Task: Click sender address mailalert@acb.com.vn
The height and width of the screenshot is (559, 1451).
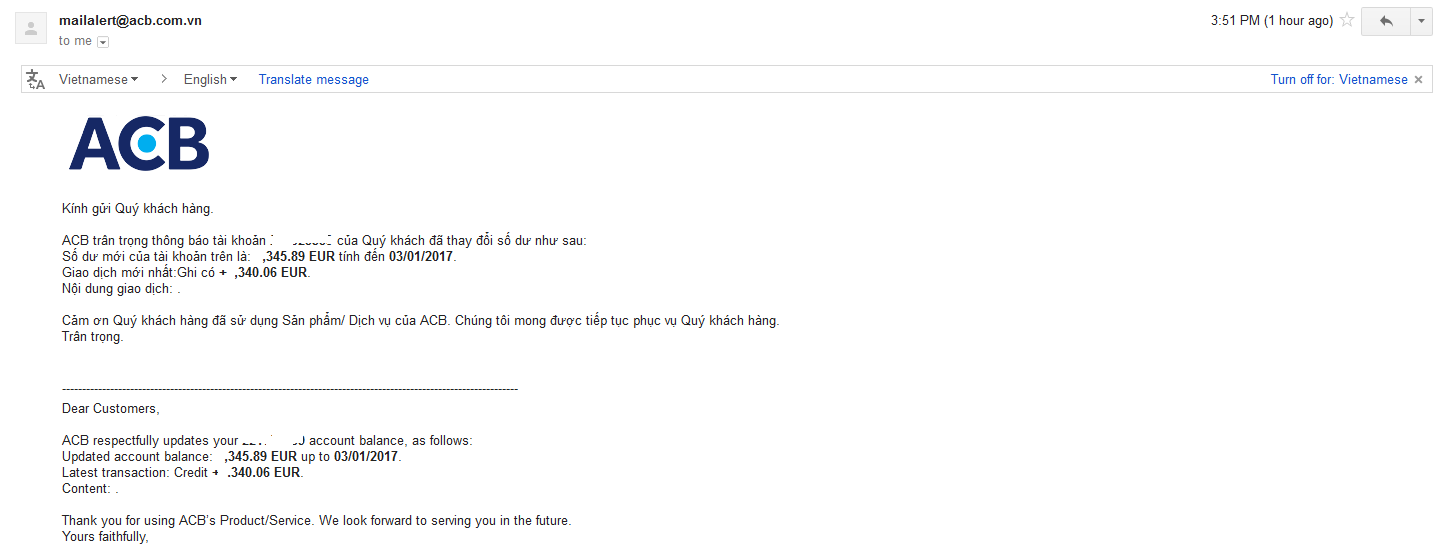Action: click(130, 20)
